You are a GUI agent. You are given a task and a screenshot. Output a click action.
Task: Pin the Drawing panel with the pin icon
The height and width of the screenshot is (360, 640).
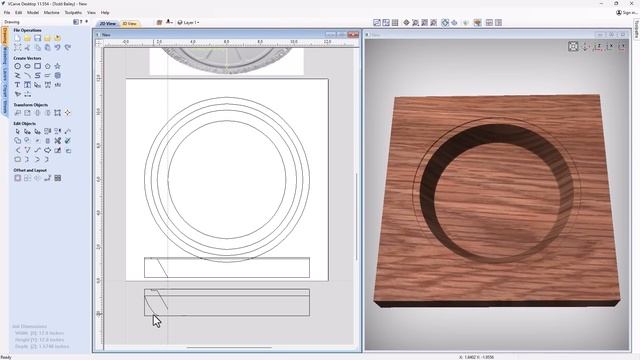pyautogui.click(x=86, y=22)
